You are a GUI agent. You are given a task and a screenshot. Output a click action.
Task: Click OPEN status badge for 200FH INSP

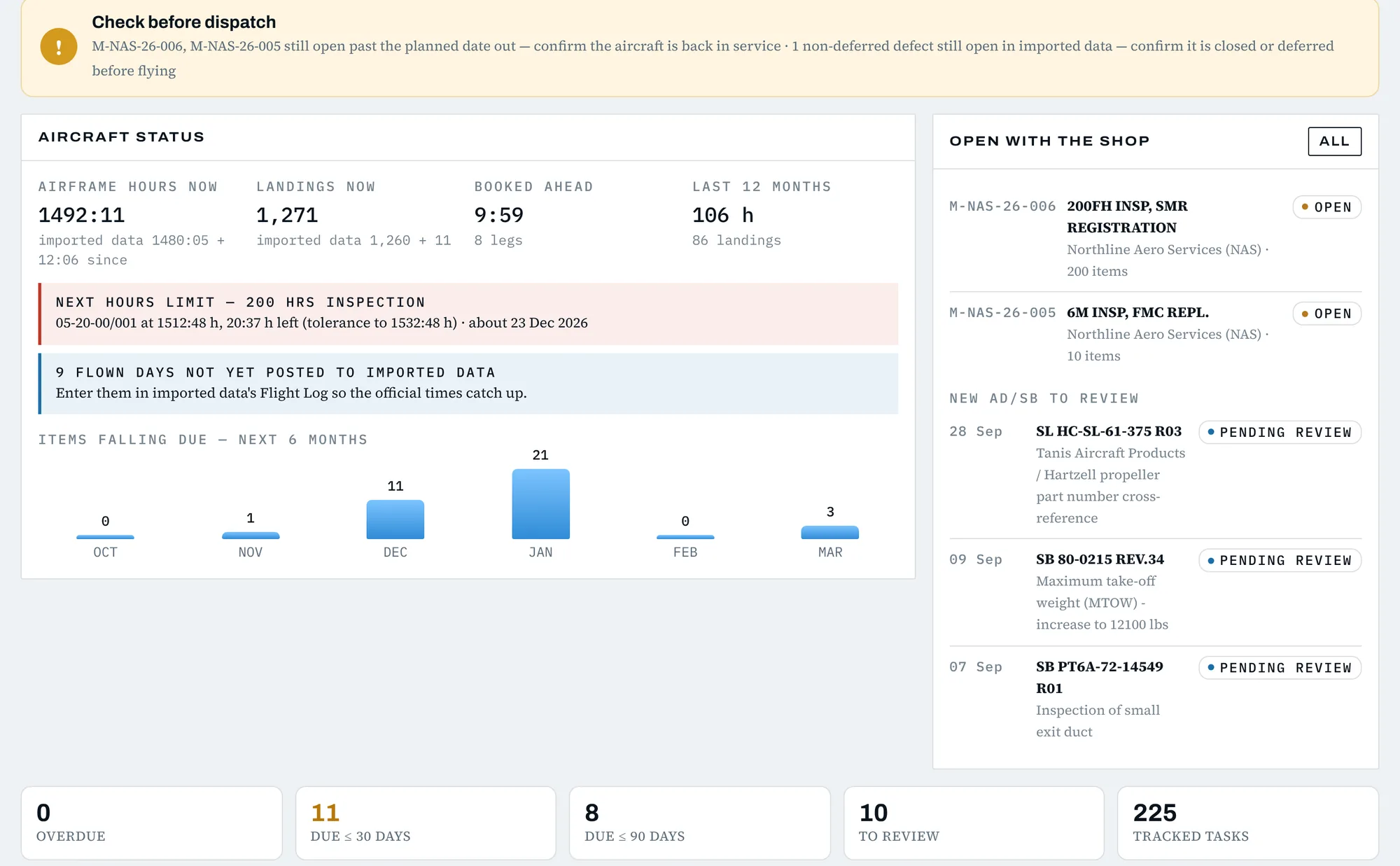[1326, 207]
